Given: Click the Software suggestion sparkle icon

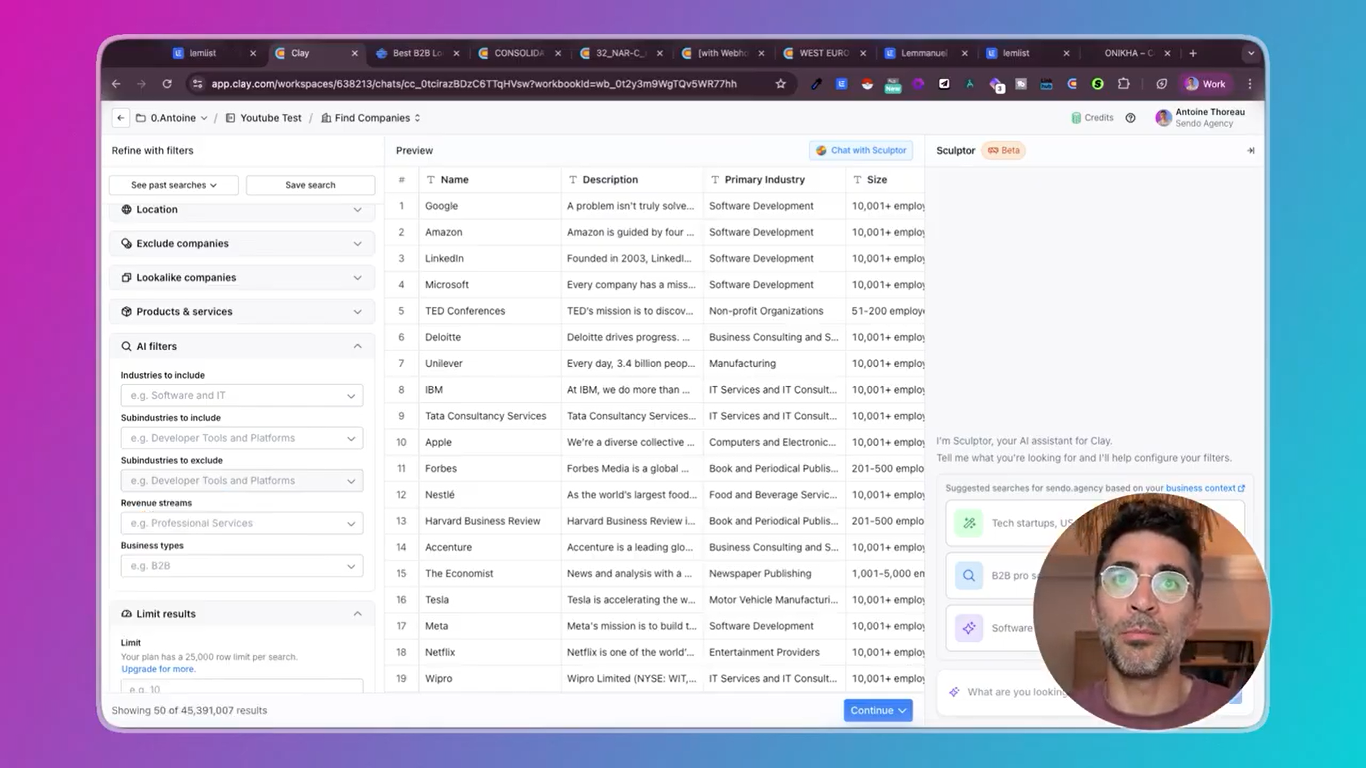Looking at the screenshot, I should click(969, 628).
